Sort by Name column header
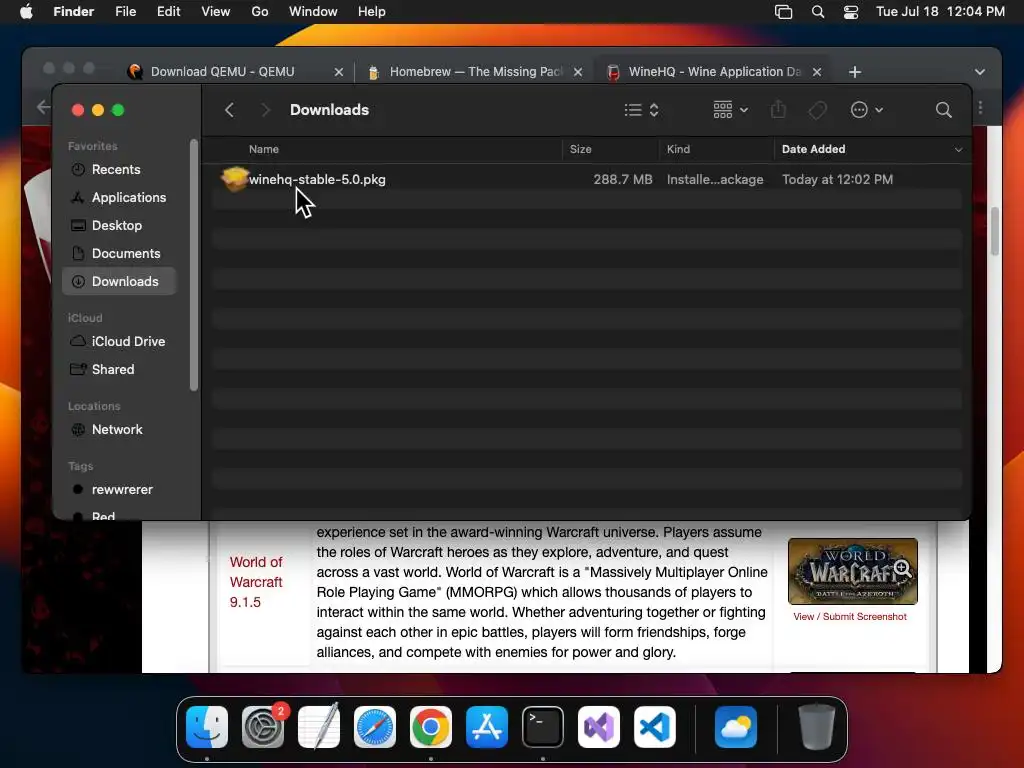Screen dimensions: 1024x768 coord(264,150)
